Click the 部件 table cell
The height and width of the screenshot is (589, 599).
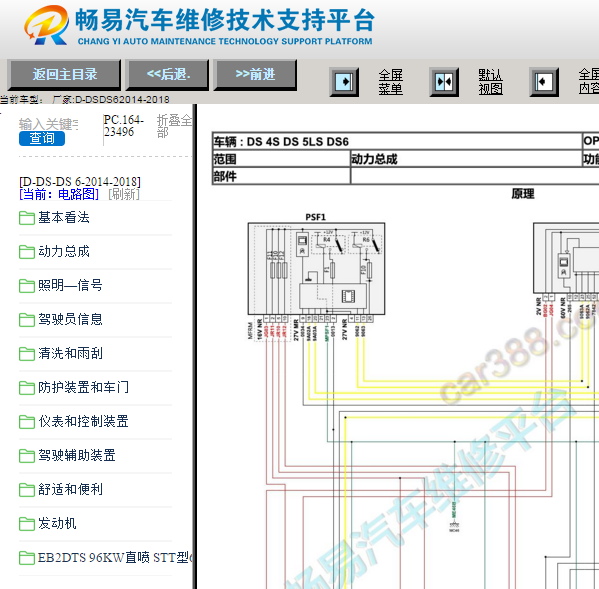tap(281, 176)
